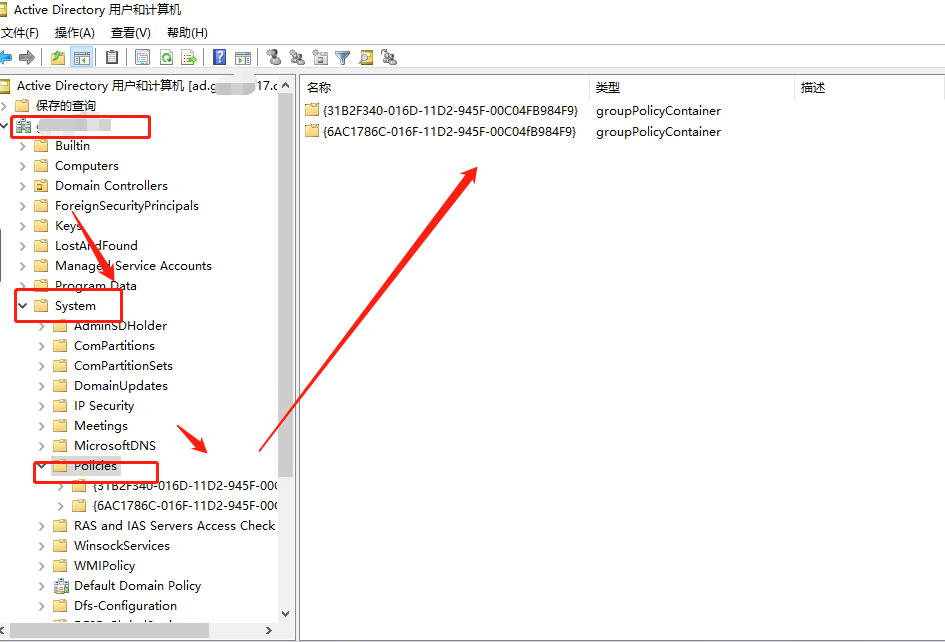
Task: Open Properties via the toolbar icon
Action: 142,58
